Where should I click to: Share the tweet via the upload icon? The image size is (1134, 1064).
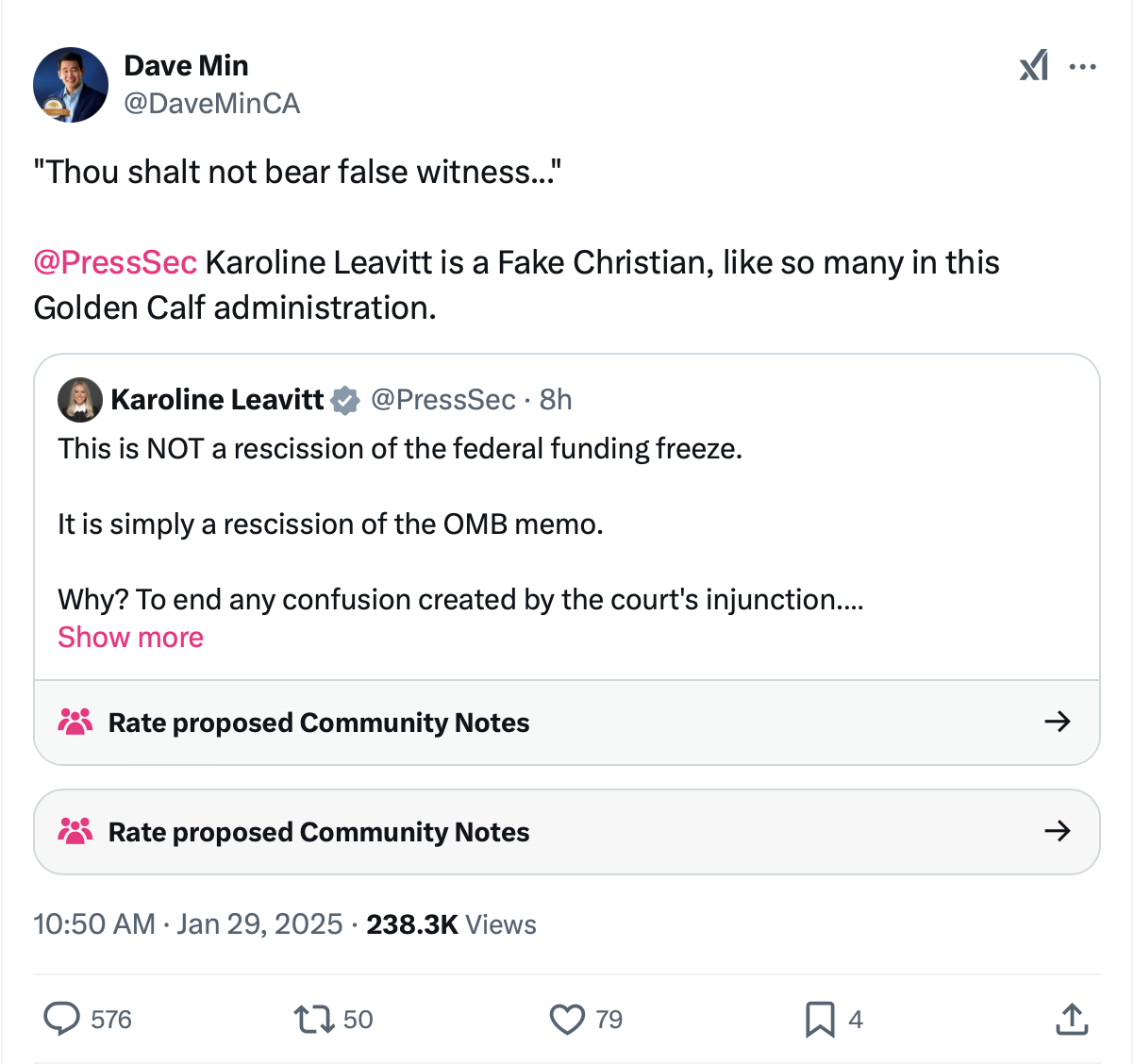click(x=1071, y=1019)
